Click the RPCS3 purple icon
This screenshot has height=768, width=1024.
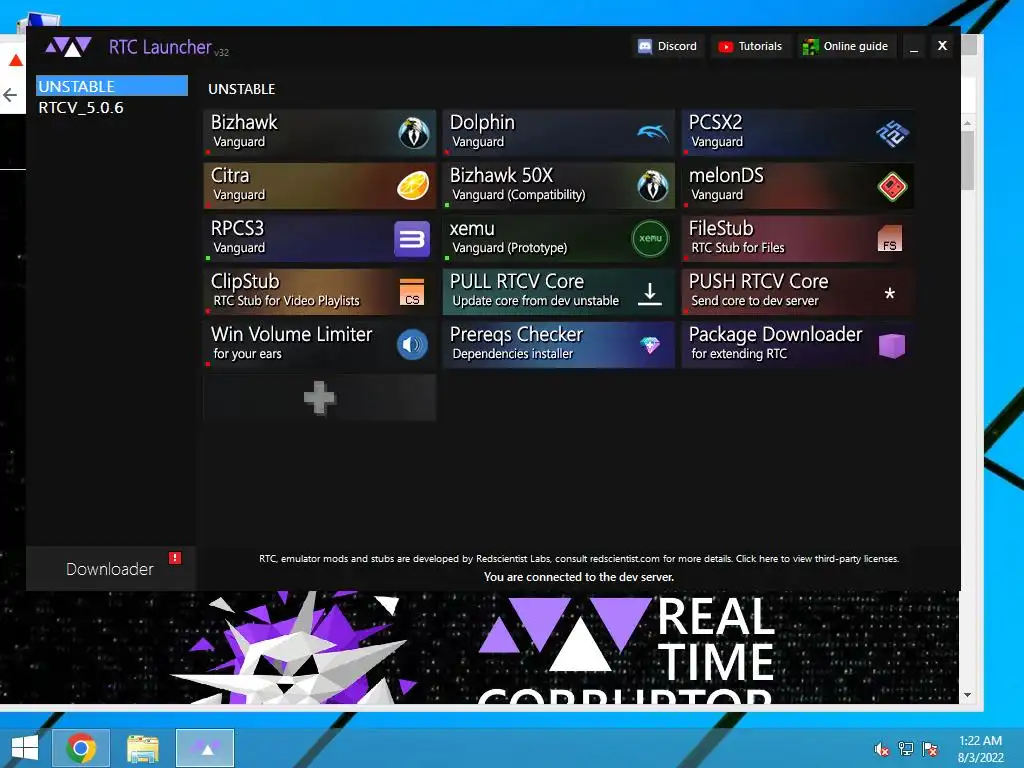[412, 239]
